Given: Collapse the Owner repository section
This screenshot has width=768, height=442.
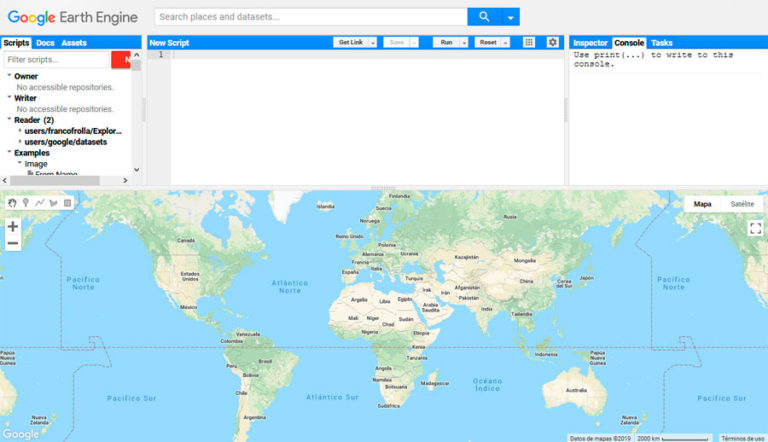Looking at the screenshot, I should pos(9,75).
